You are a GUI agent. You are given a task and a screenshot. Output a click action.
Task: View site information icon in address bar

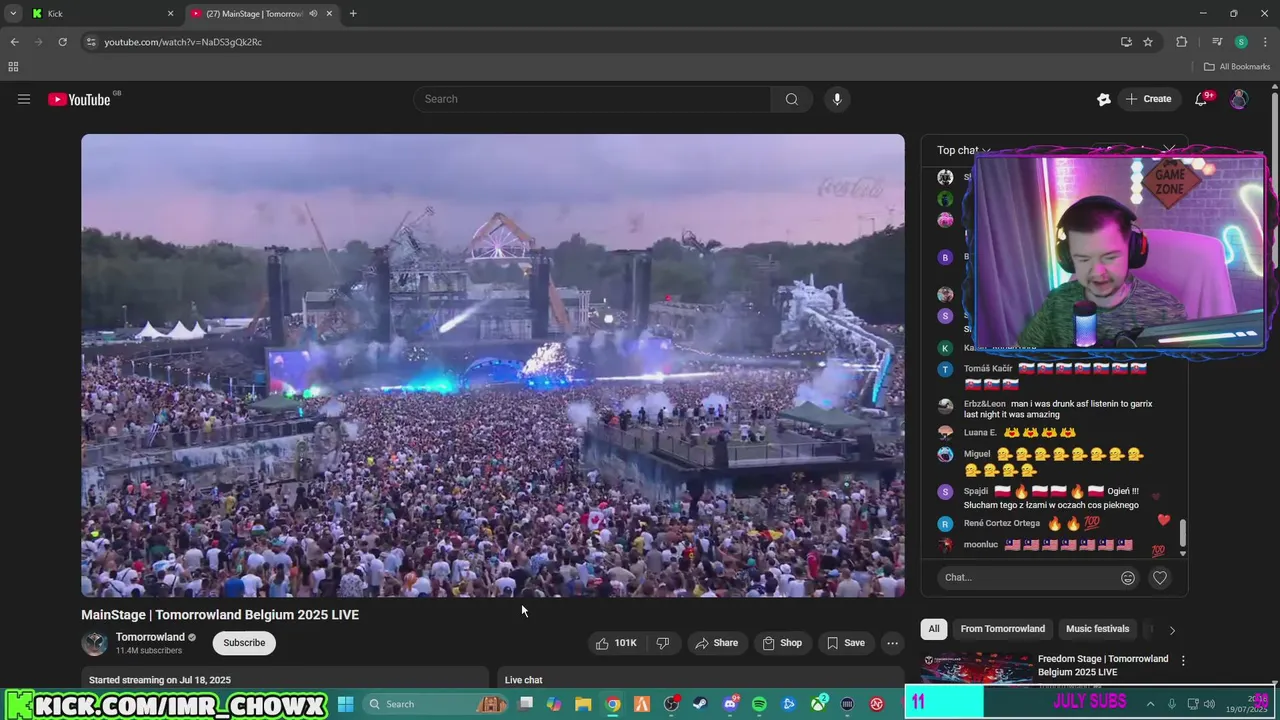[91, 42]
